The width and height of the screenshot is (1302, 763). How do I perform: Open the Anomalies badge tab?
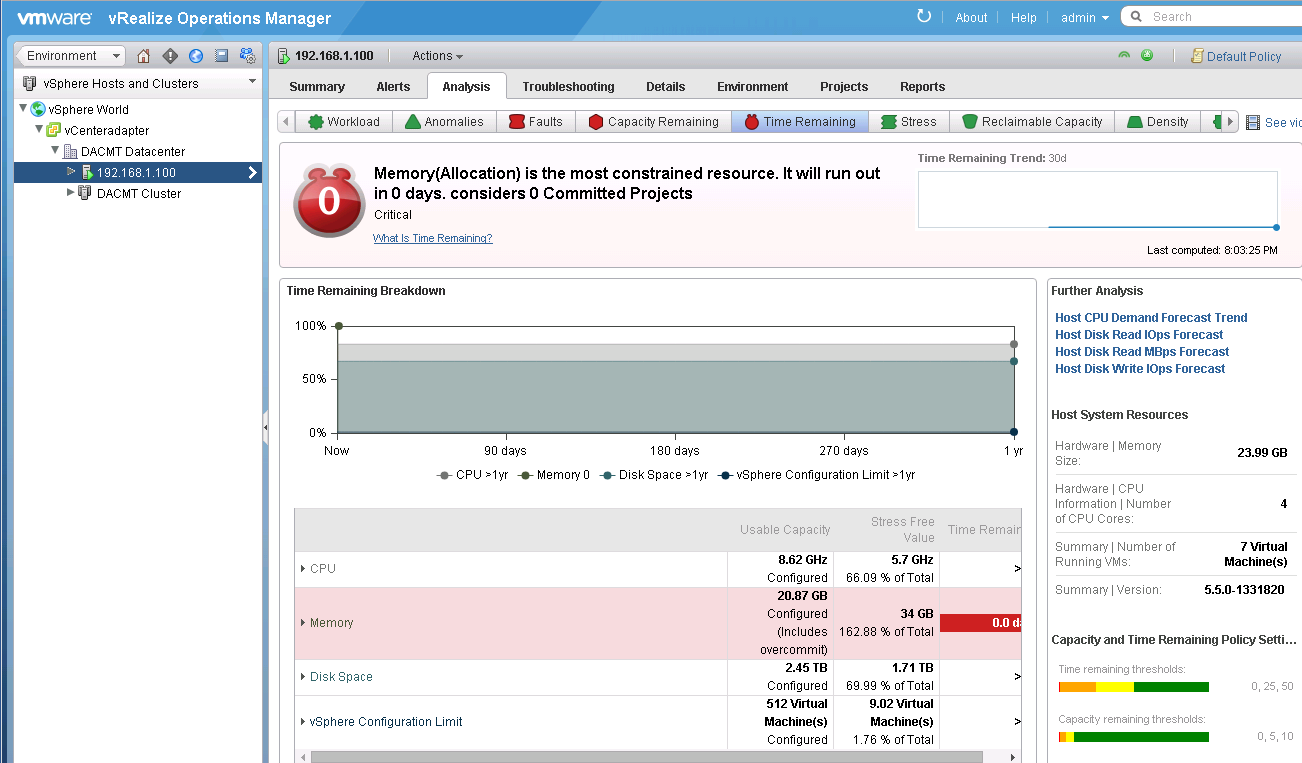click(444, 121)
